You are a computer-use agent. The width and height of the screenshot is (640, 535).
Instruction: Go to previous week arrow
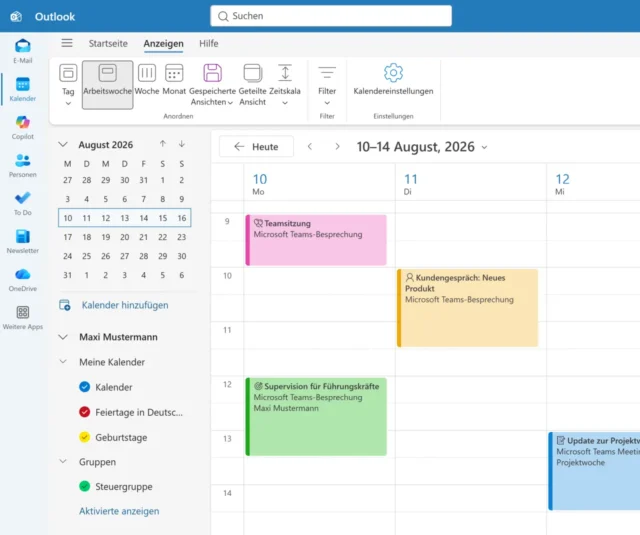310,147
